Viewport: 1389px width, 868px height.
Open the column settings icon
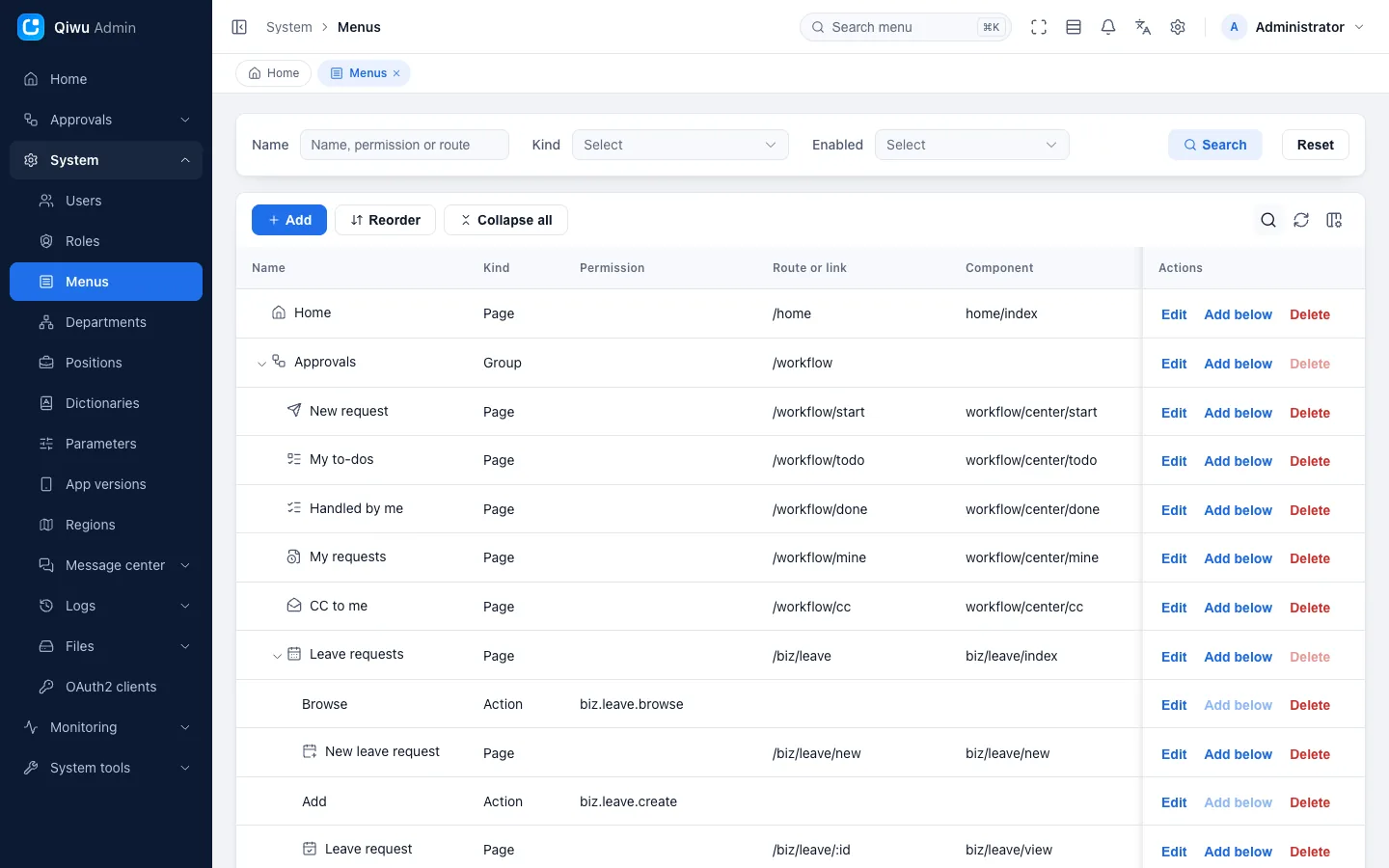click(x=1334, y=220)
